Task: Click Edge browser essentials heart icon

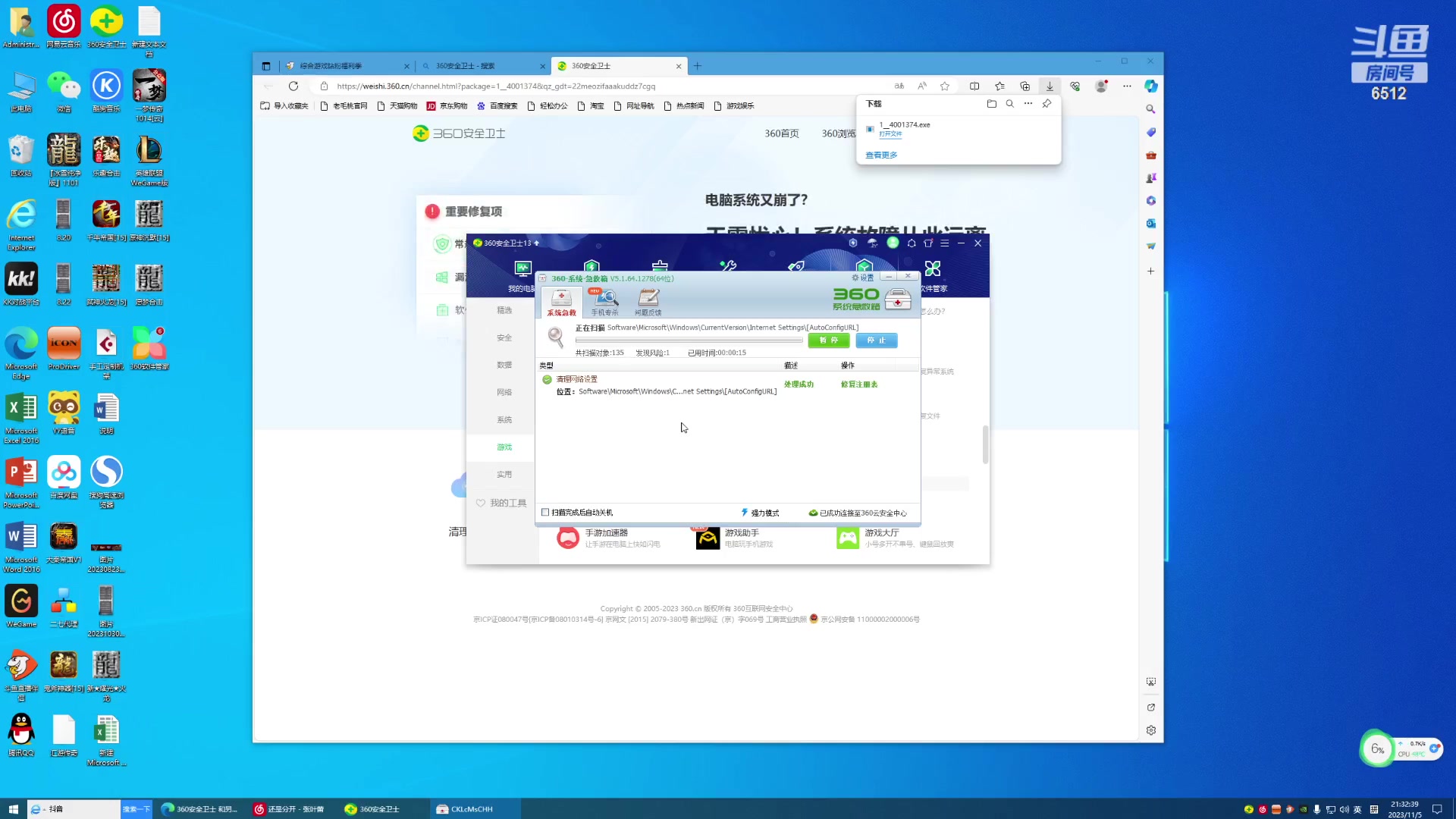Action: 1075,86
